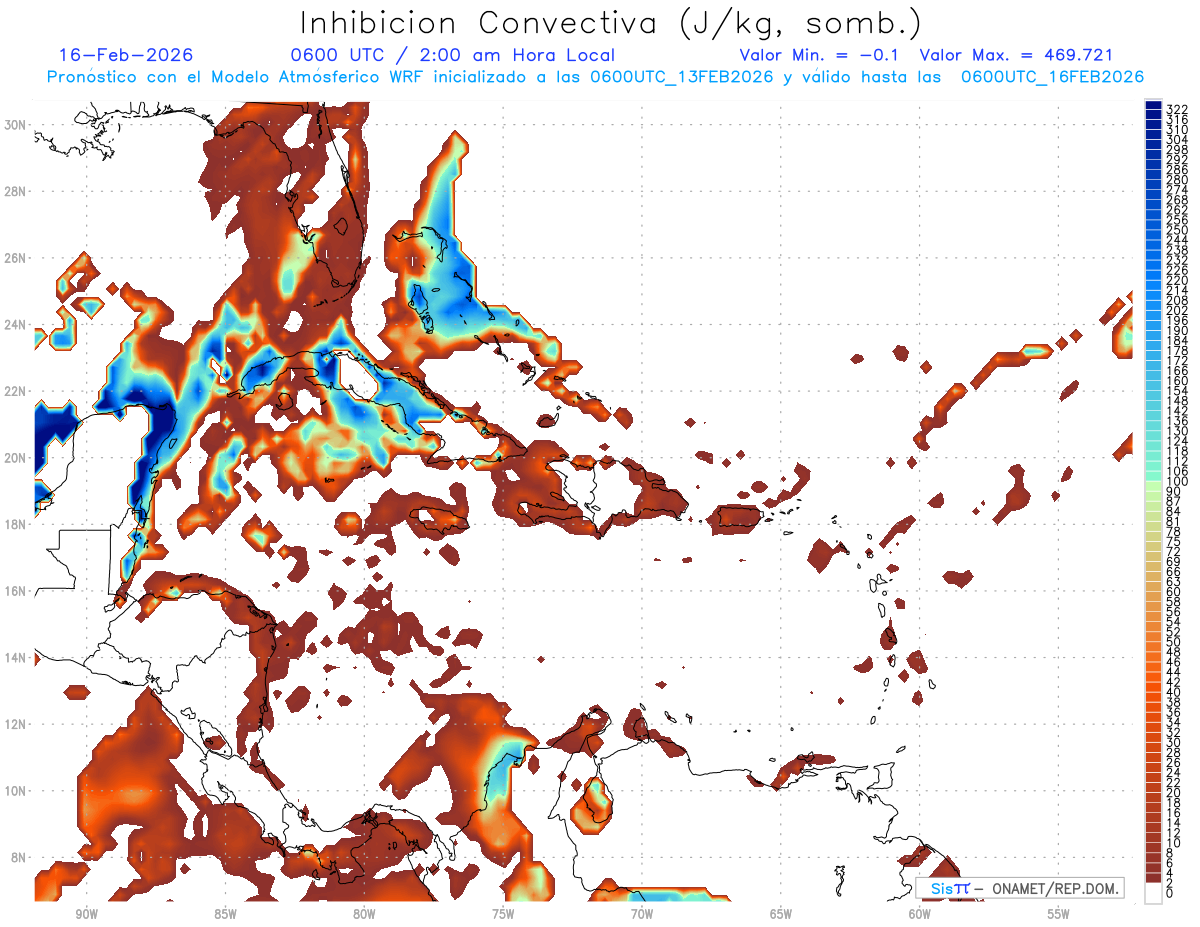Click the colorbar value '202'
The image size is (1200, 927).
pyautogui.click(x=1177, y=310)
